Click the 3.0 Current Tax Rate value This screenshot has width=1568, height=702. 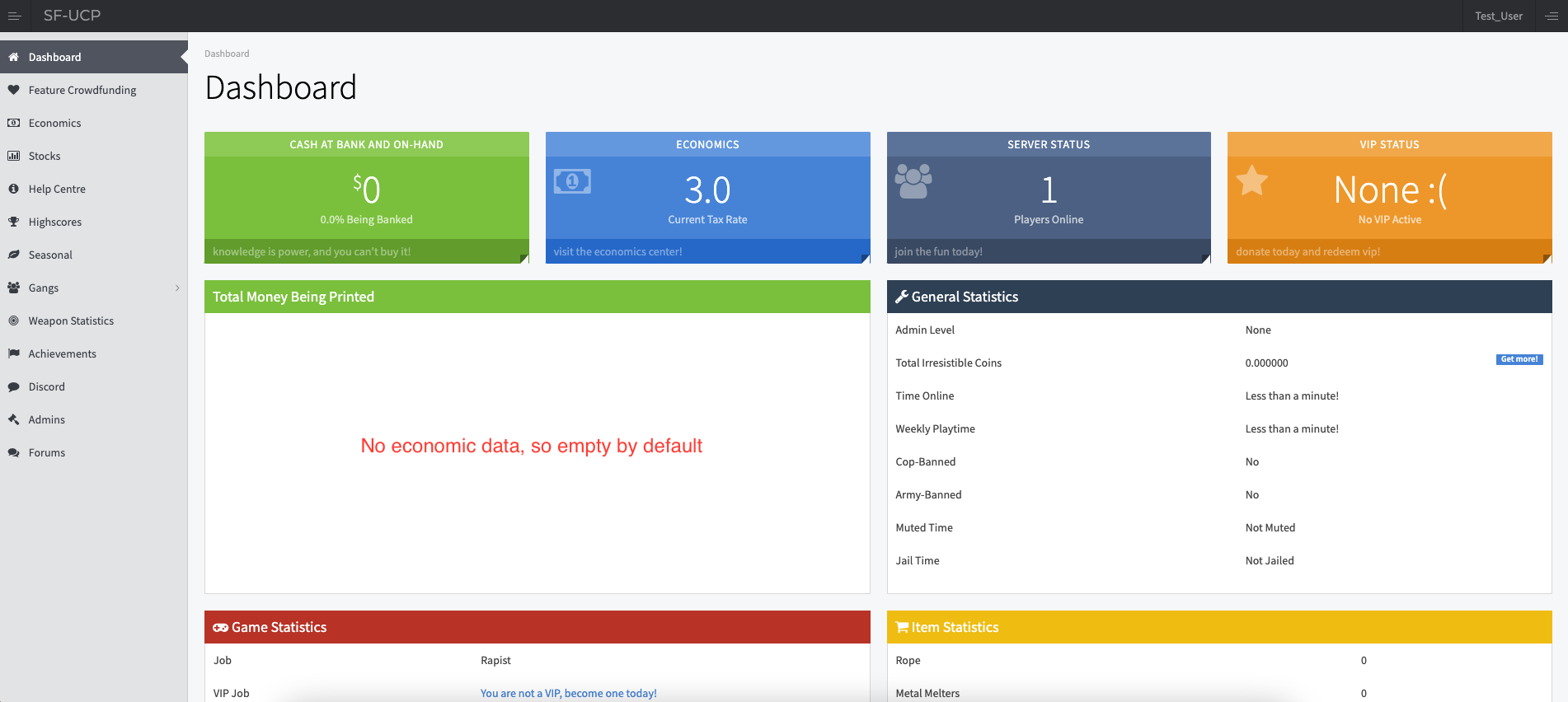[707, 190]
